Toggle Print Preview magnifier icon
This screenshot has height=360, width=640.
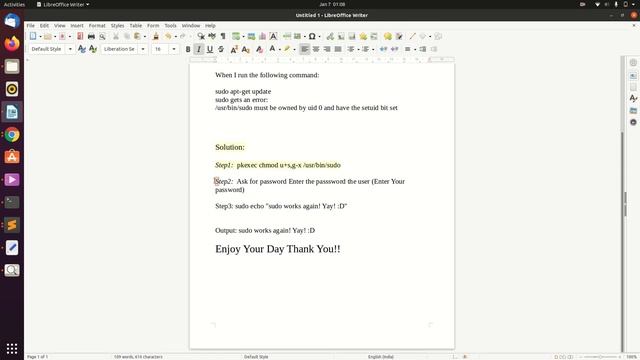102,36
